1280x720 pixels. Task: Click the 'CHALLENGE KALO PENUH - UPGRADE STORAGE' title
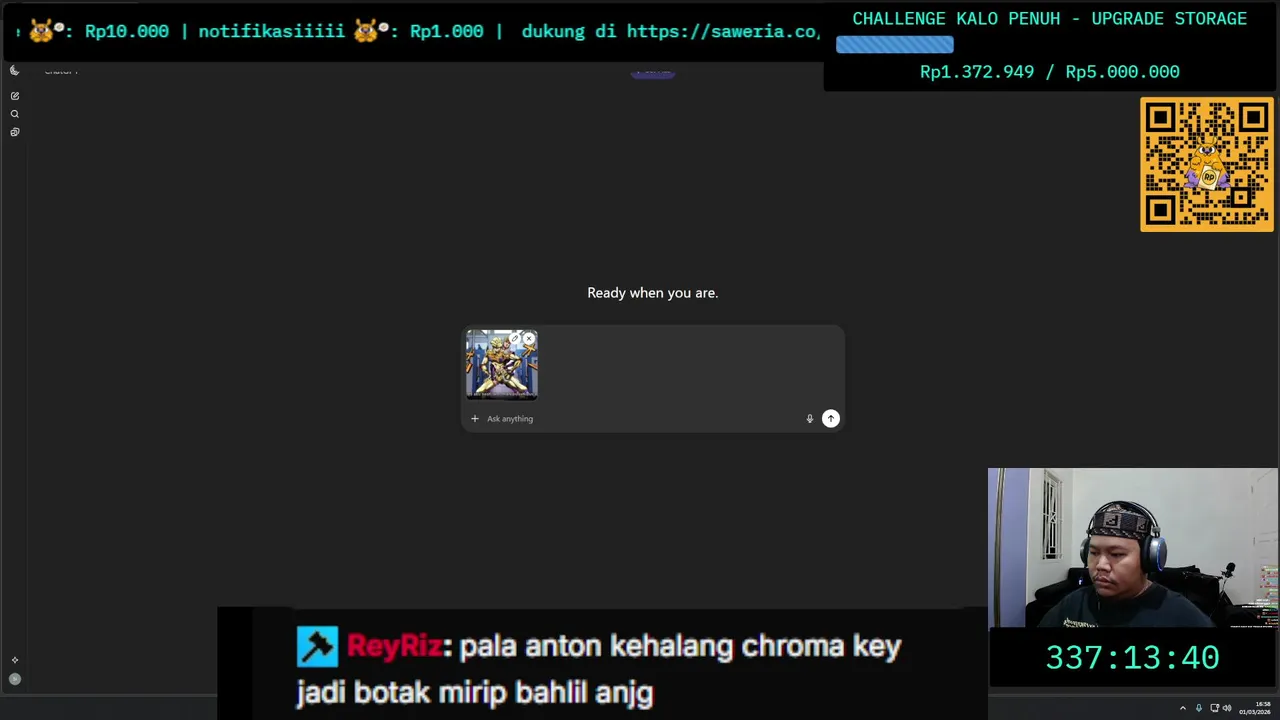tap(1050, 19)
